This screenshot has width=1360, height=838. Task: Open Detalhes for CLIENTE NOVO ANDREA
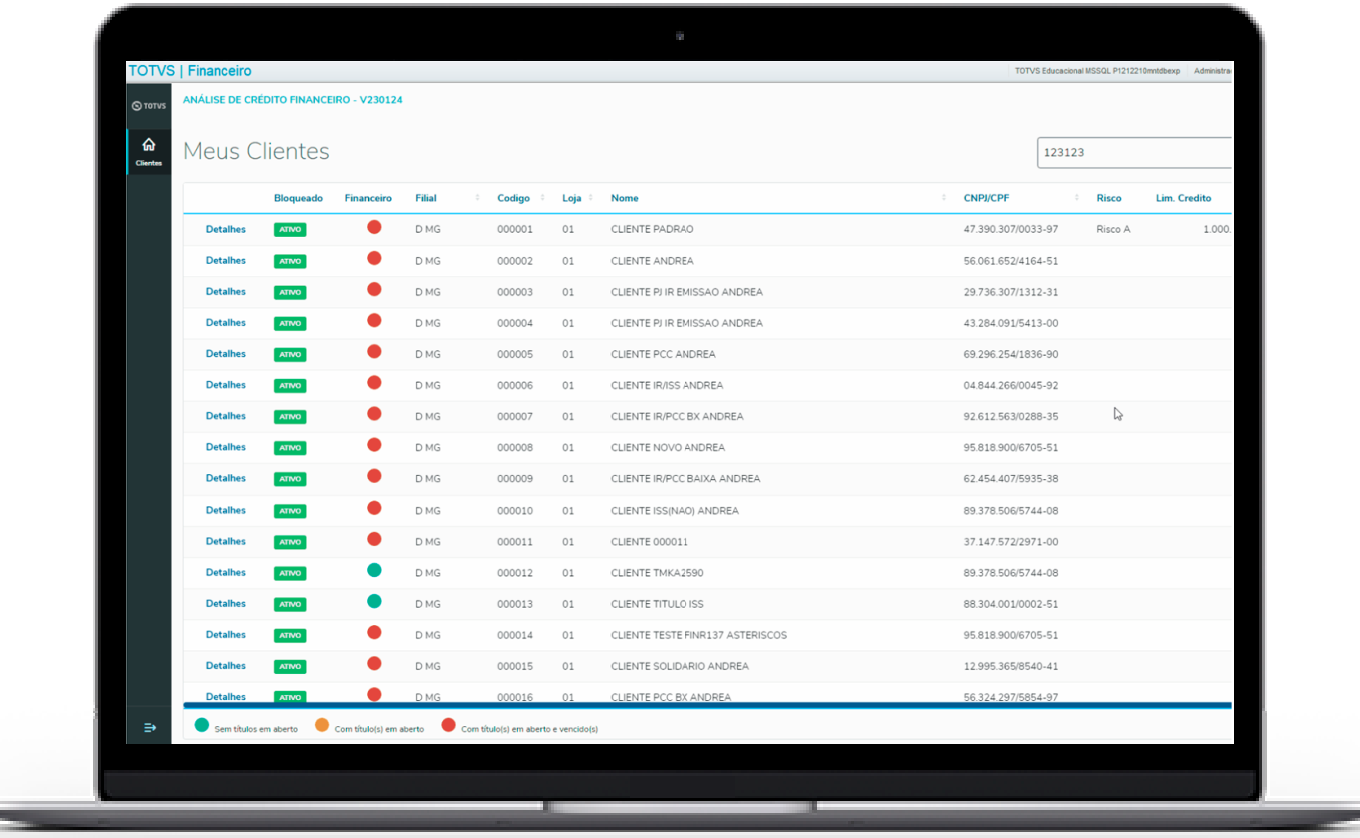(225, 447)
